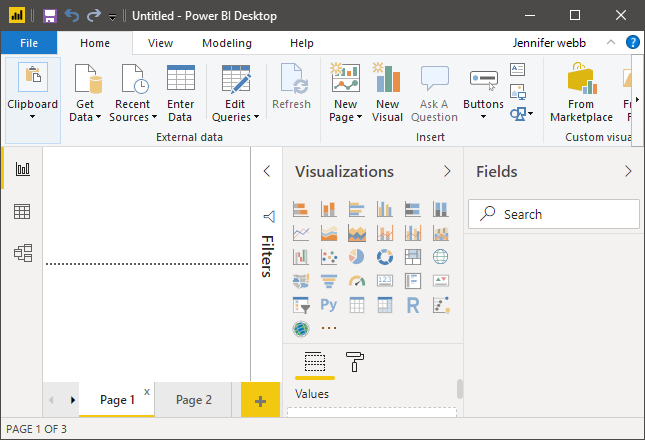Switch to the View ribbon tab
The width and height of the screenshot is (645, 440).
coord(160,43)
